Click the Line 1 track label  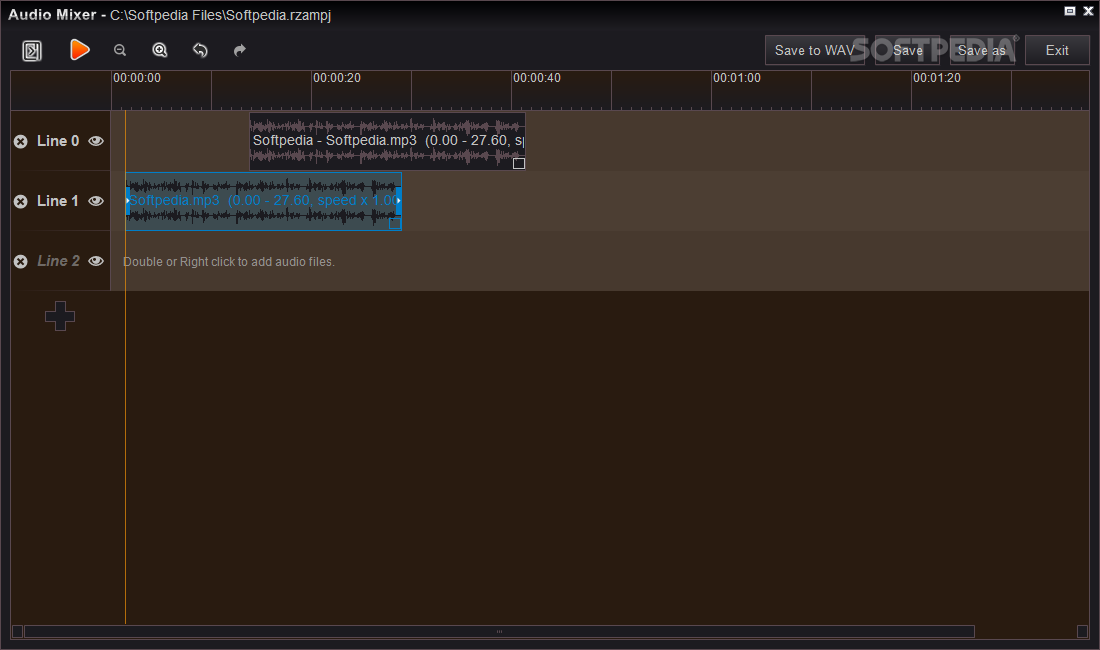pos(58,201)
